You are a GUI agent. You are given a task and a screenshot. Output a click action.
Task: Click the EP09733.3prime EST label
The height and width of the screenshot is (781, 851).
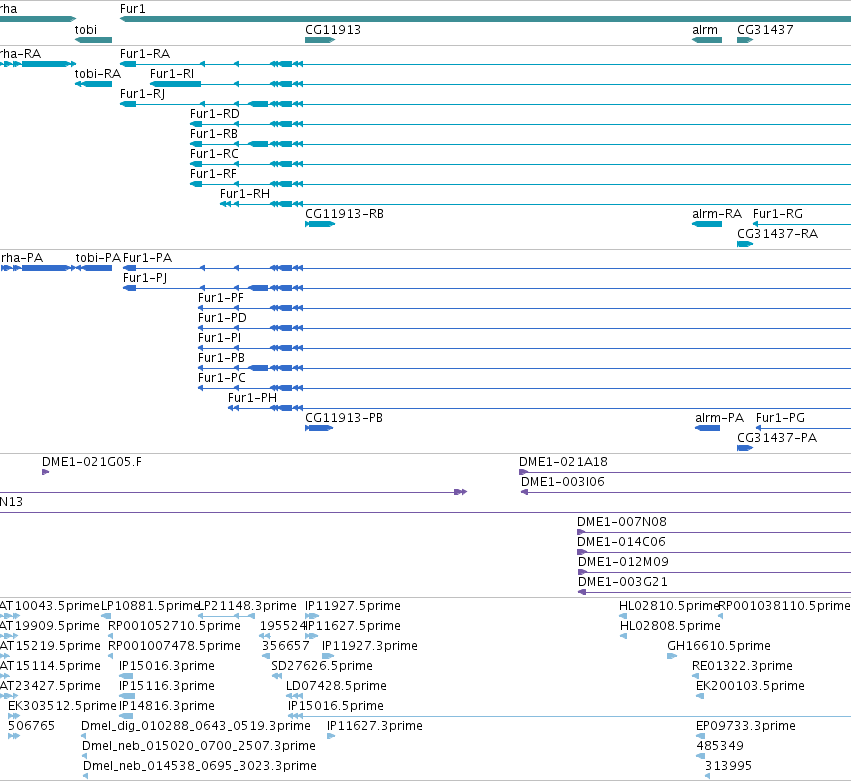coord(746,727)
